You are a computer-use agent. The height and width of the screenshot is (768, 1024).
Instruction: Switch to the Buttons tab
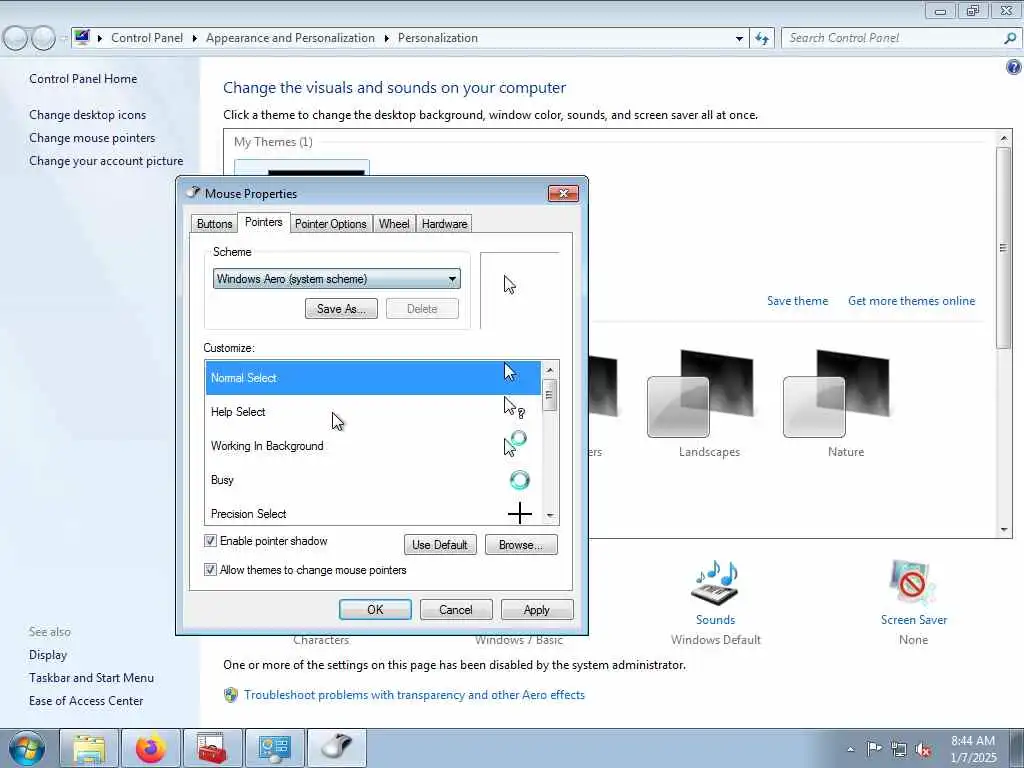[x=214, y=224]
